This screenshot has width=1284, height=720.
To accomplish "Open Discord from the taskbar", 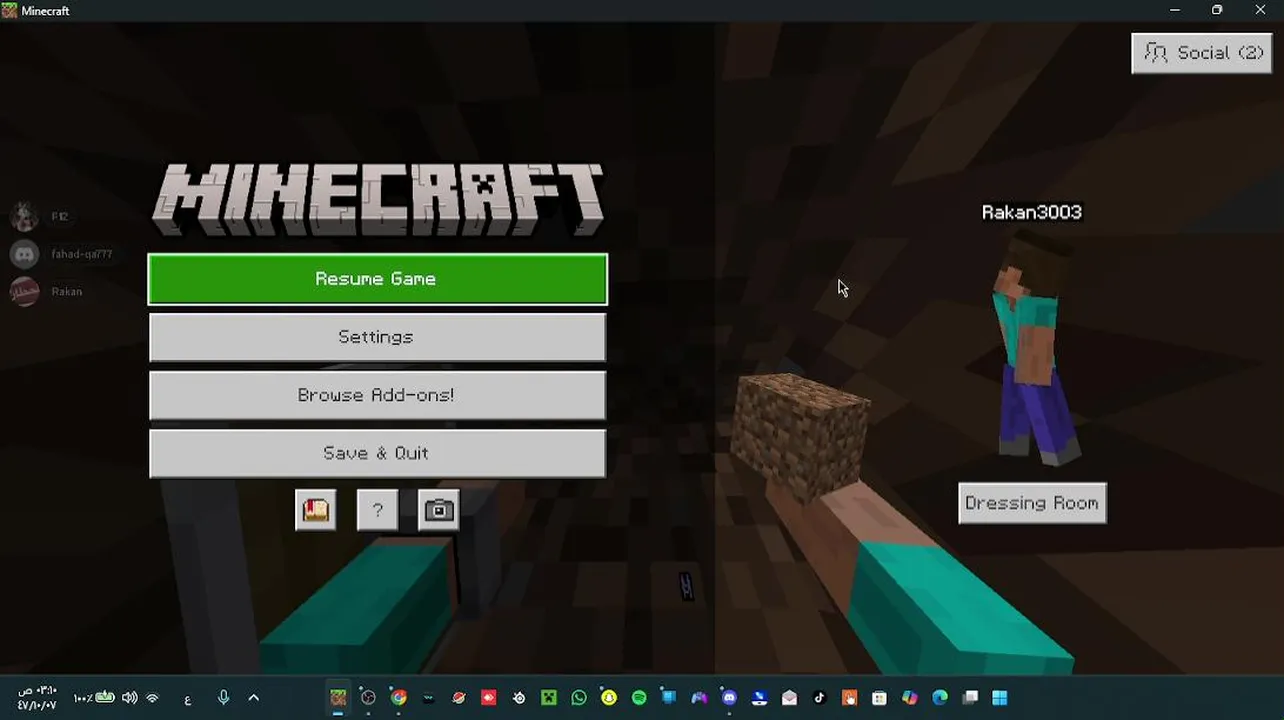I will tap(729, 698).
